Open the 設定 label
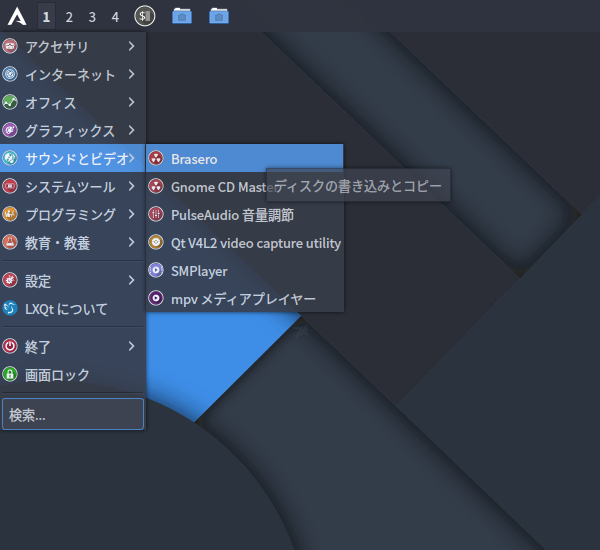The width and height of the screenshot is (600, 550). coord(38,281)
